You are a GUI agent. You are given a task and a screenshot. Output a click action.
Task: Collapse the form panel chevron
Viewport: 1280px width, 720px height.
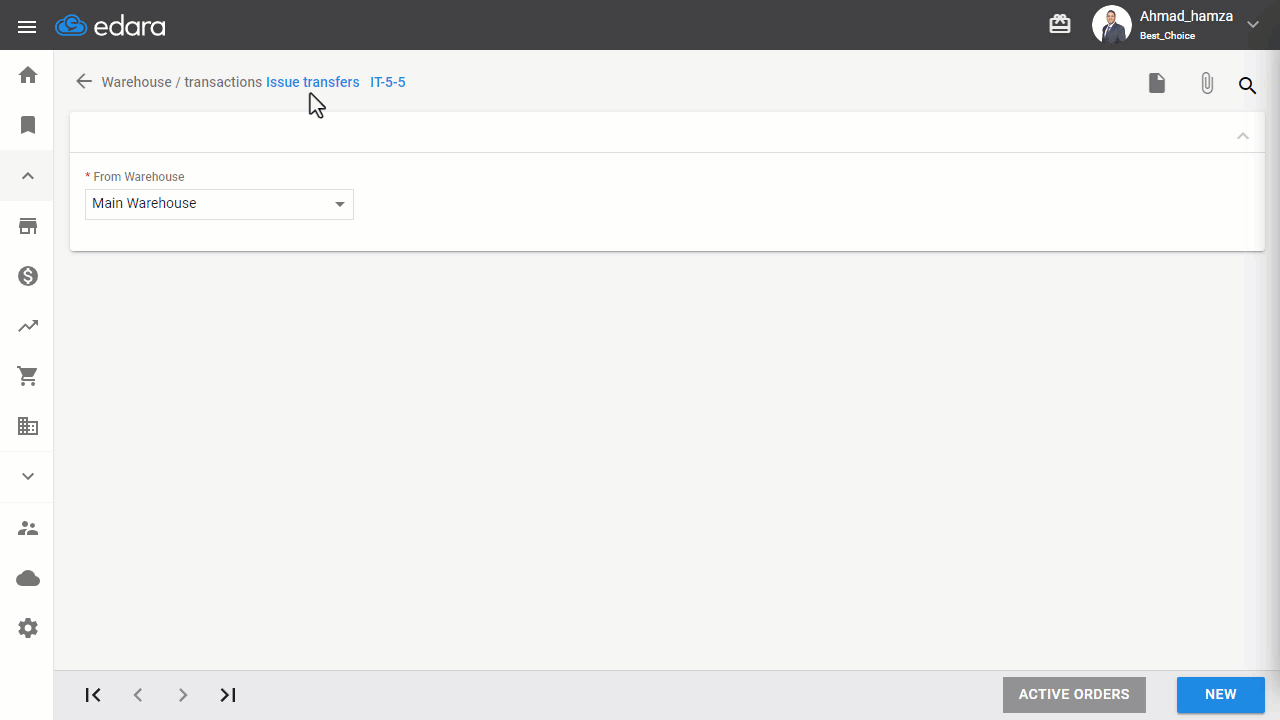tap(1243, 135)
